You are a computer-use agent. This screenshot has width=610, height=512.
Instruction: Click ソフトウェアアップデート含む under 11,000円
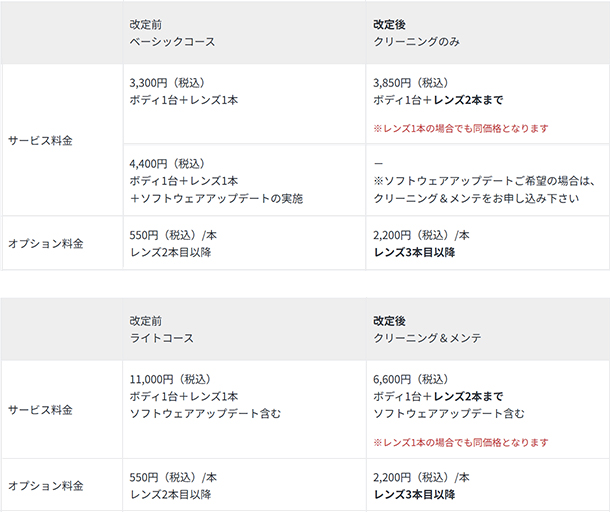[205, 414]
